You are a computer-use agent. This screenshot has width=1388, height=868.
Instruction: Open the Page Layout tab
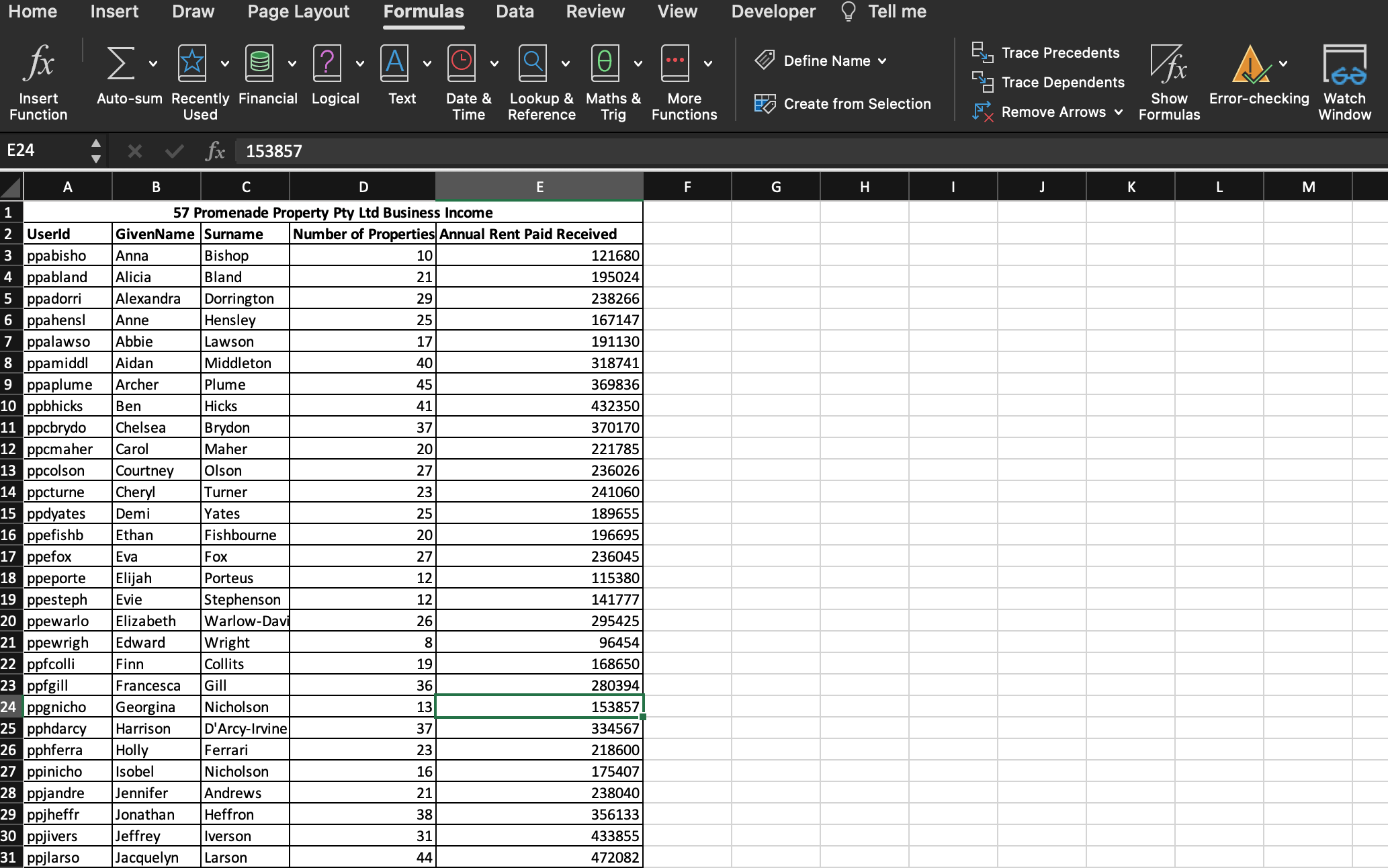(x=298, y=11)
